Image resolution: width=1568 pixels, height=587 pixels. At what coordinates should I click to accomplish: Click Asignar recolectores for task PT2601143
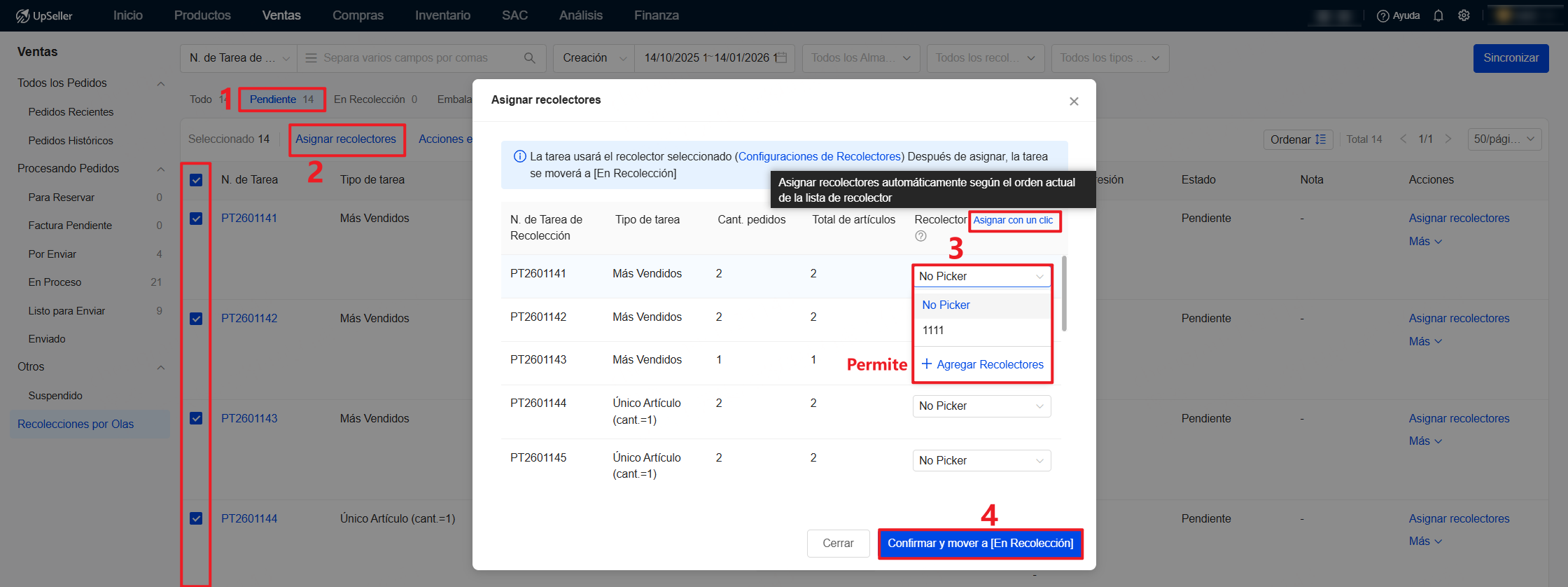coord(1459,419)
